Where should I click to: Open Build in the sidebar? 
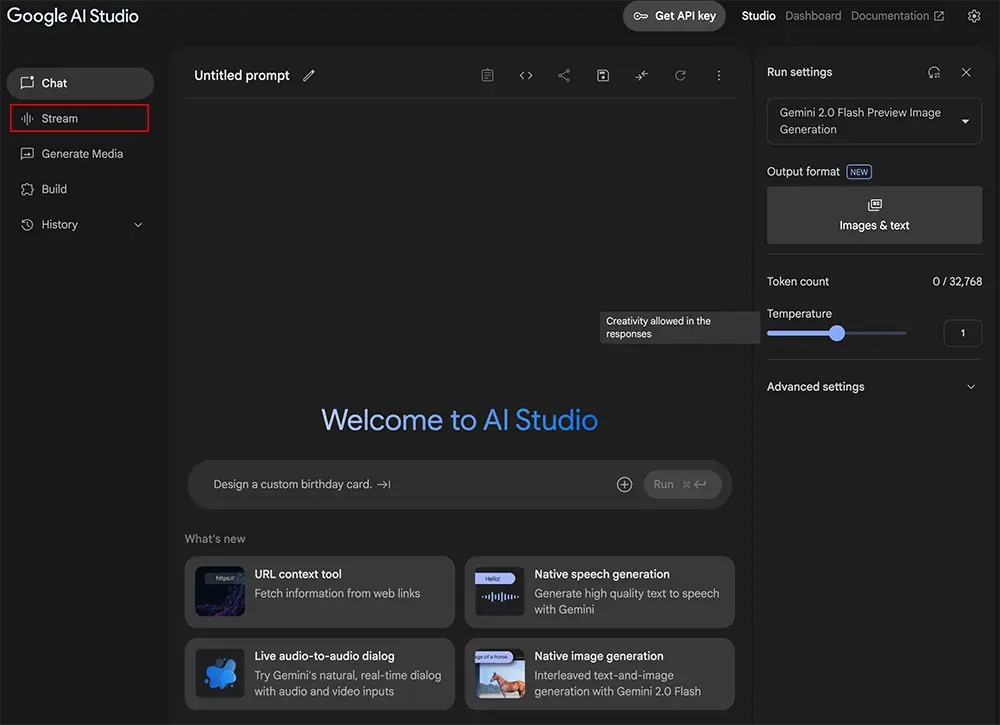coord(80,189)
